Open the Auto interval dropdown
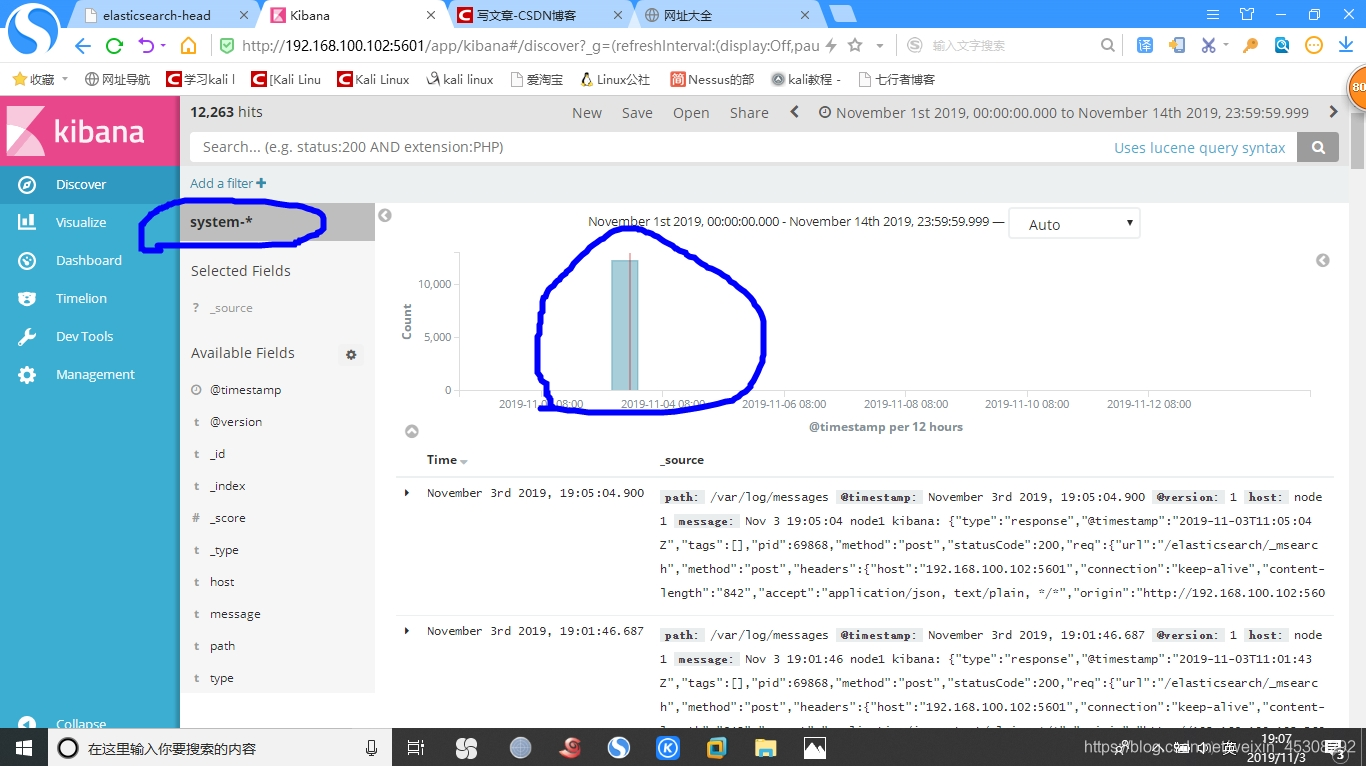This screenshot has height=766, width=1366. 1074,224
